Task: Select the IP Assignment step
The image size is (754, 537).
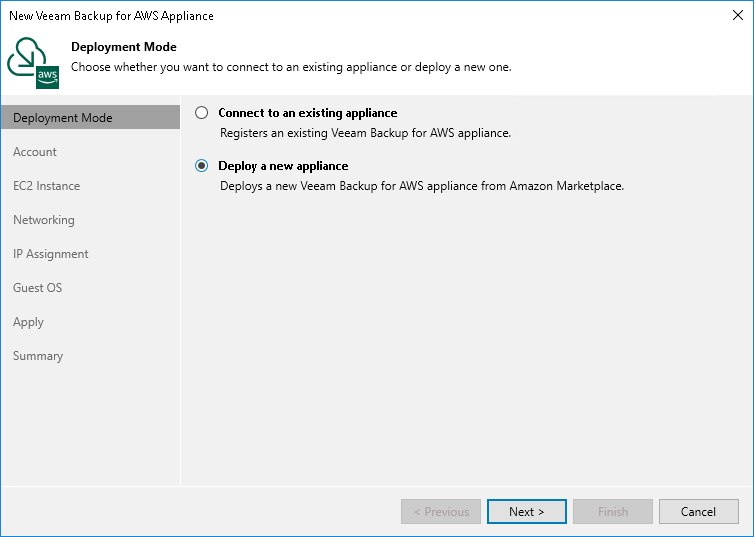Action: pos(51,254)
